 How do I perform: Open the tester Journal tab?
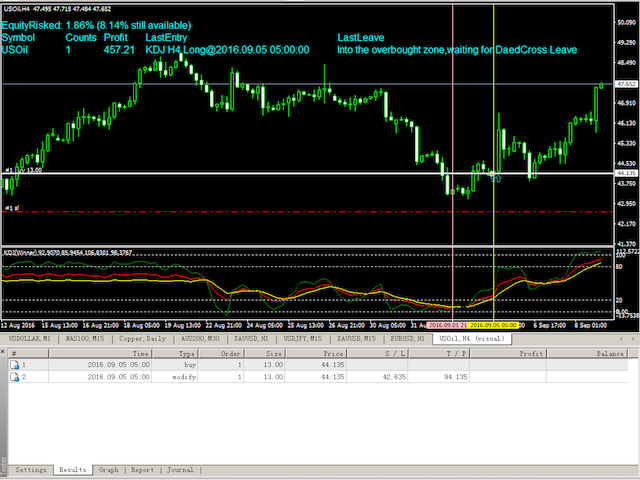tap(180, 470)
